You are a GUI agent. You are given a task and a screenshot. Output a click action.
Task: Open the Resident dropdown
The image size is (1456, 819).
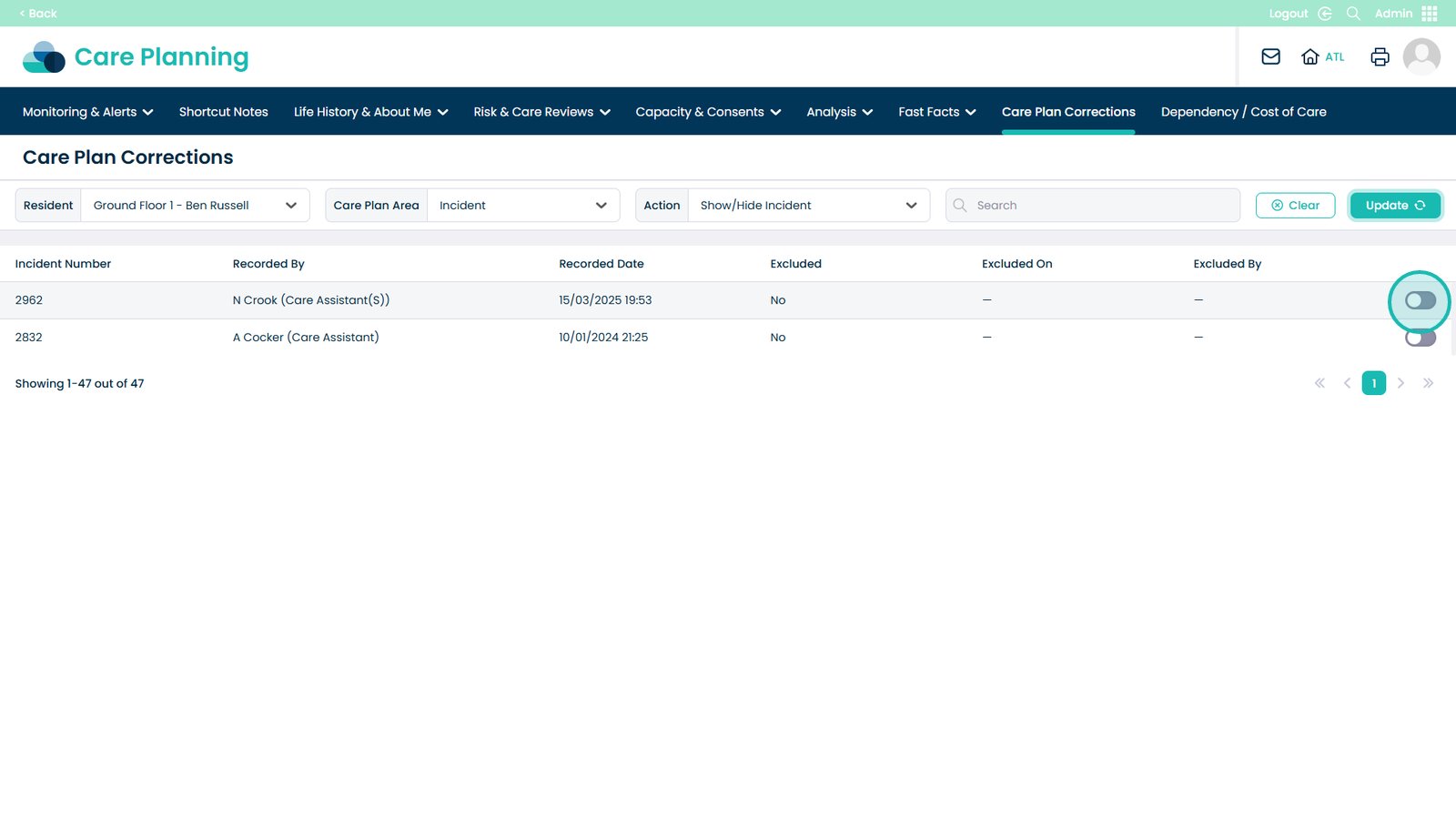coord(195,206)
